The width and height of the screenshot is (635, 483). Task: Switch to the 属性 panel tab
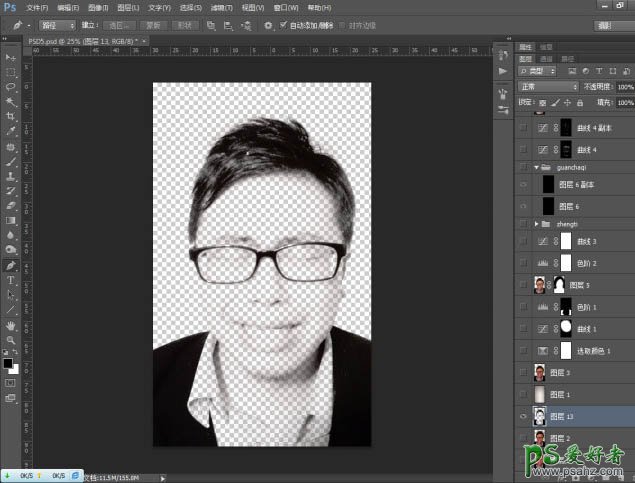click(x=526, y=46)
